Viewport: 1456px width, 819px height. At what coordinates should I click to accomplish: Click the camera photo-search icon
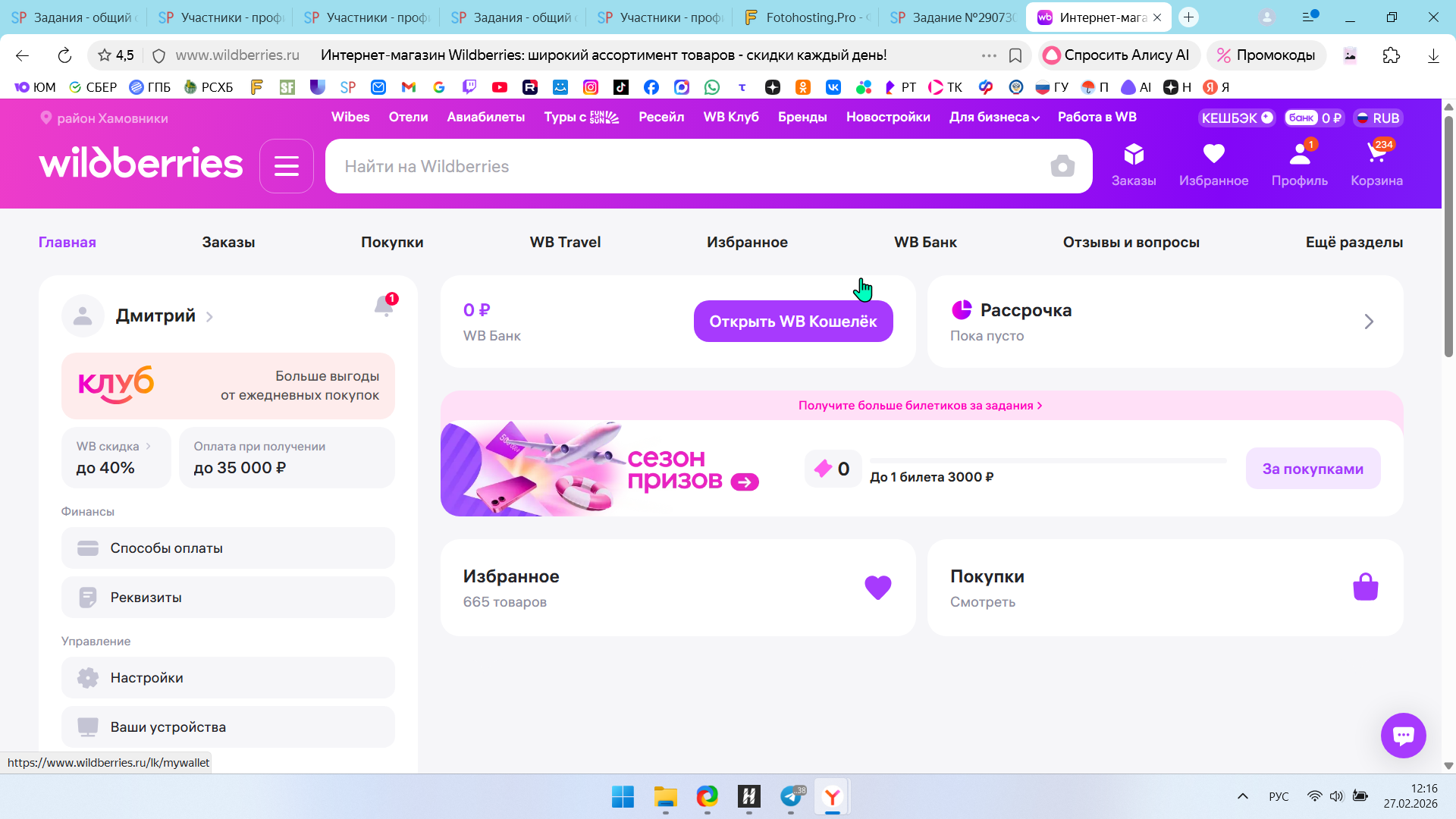click(1062, 166)
